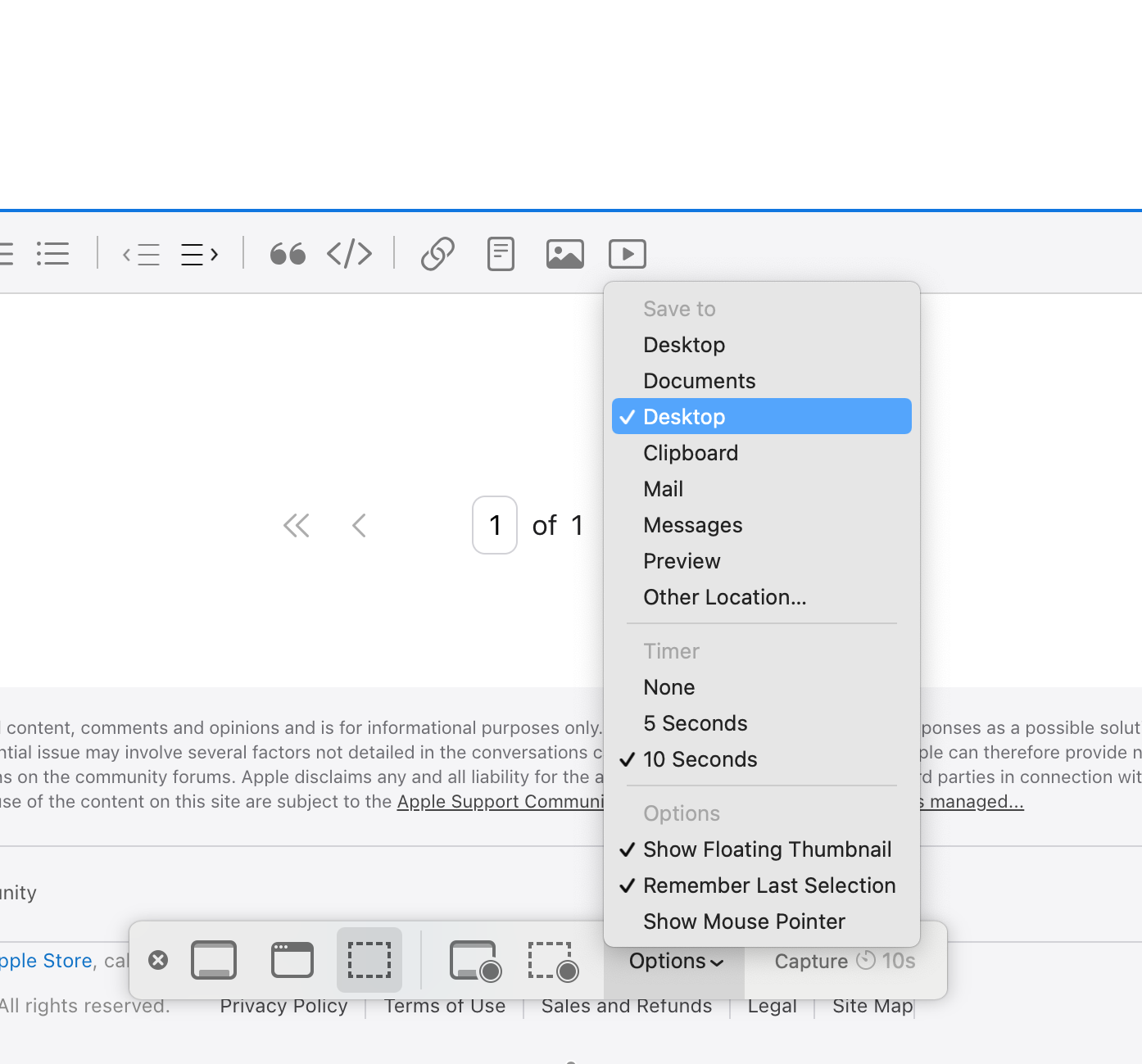1142x1064 pixels.
Task: Insert a code block with the </> icon
Action: (x=350, y=254)
